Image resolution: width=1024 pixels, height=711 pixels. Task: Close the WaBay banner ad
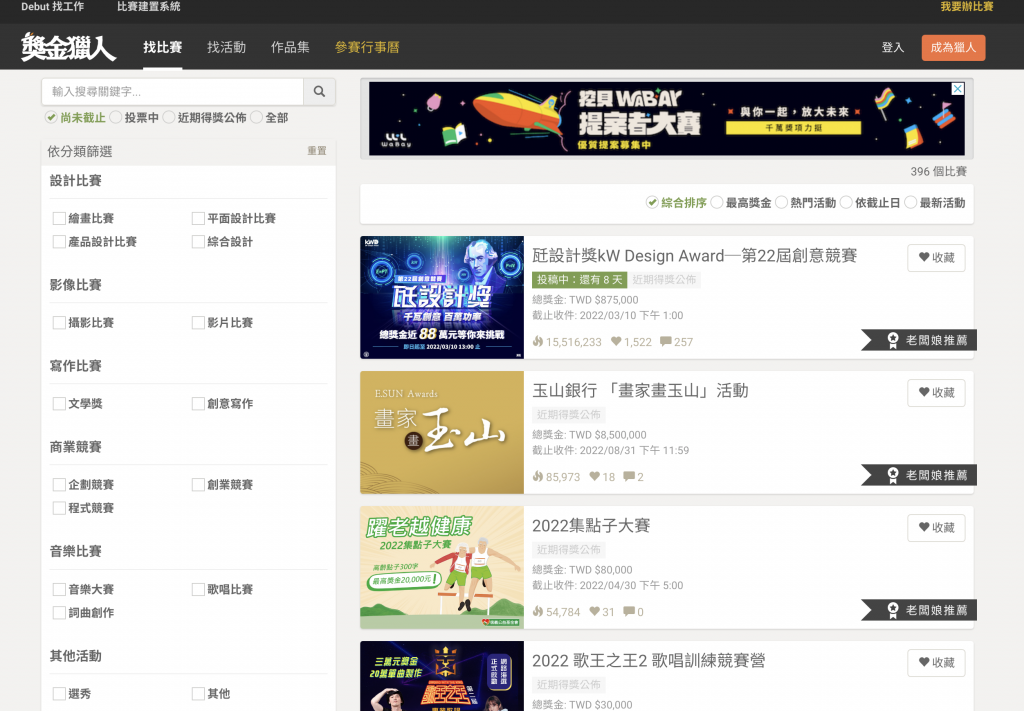(957, 89)
